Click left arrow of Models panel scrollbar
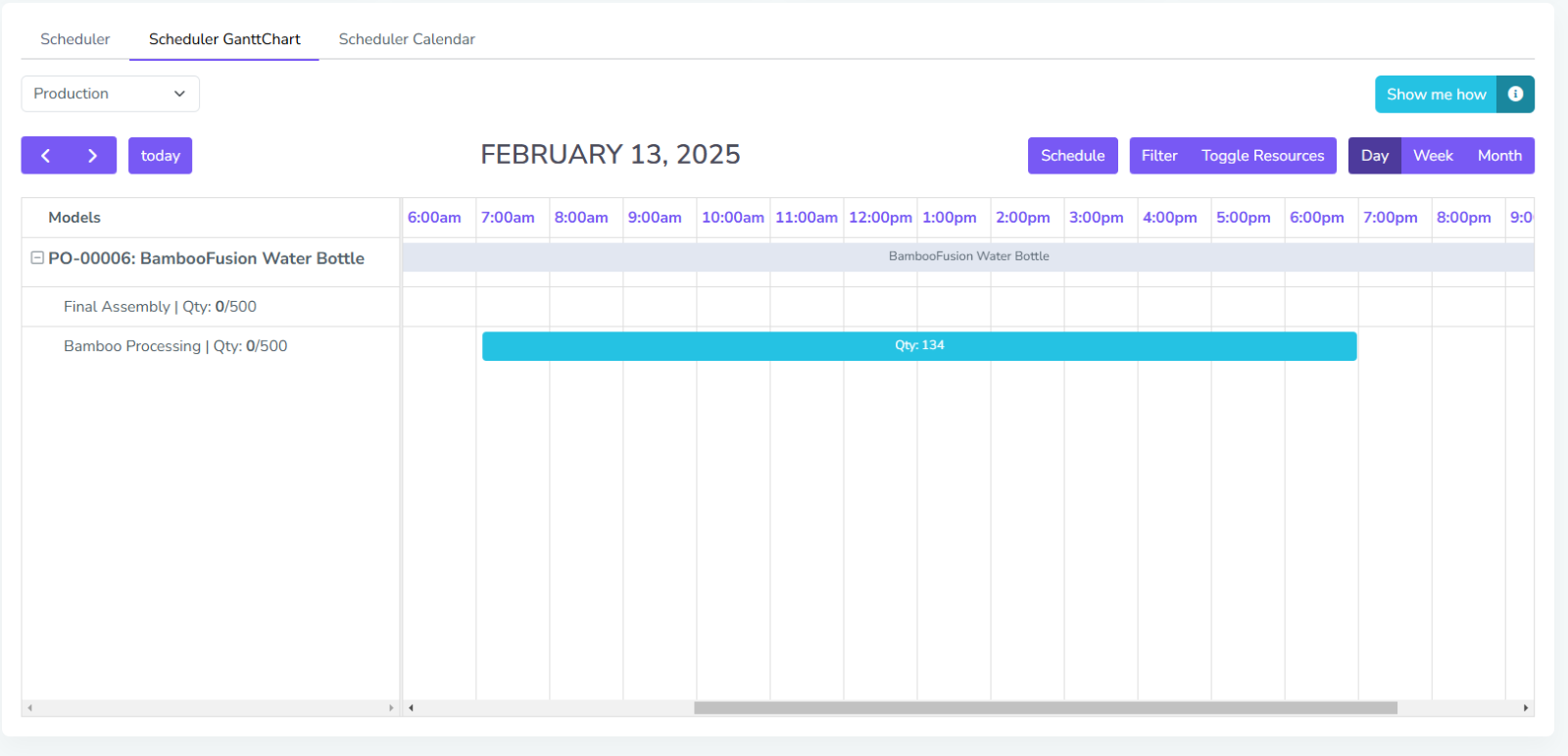Viewport: 1568px width, 756px height. pyautogui.click(x=30, y=708)
